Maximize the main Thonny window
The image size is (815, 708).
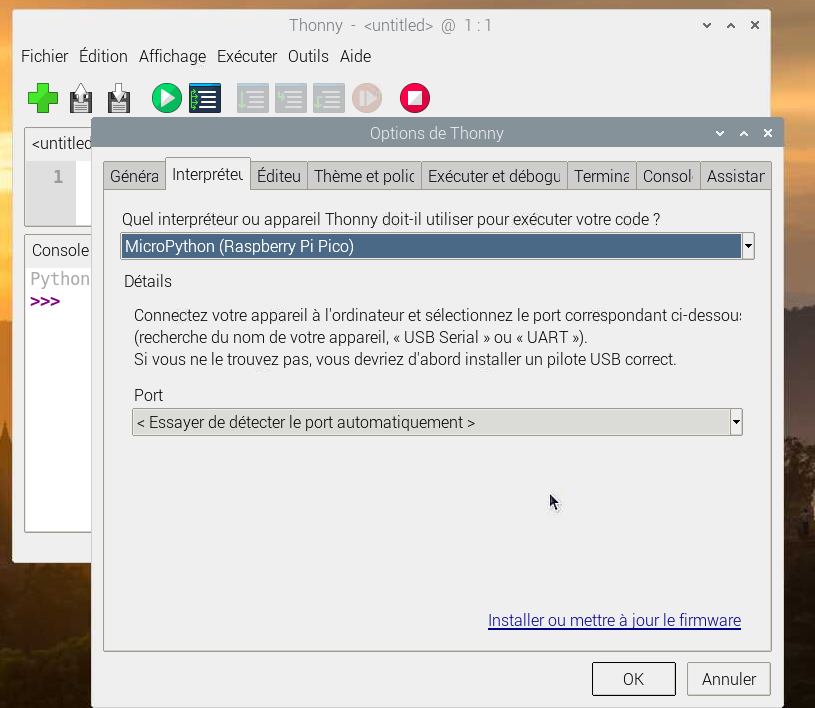coord(731,25)
